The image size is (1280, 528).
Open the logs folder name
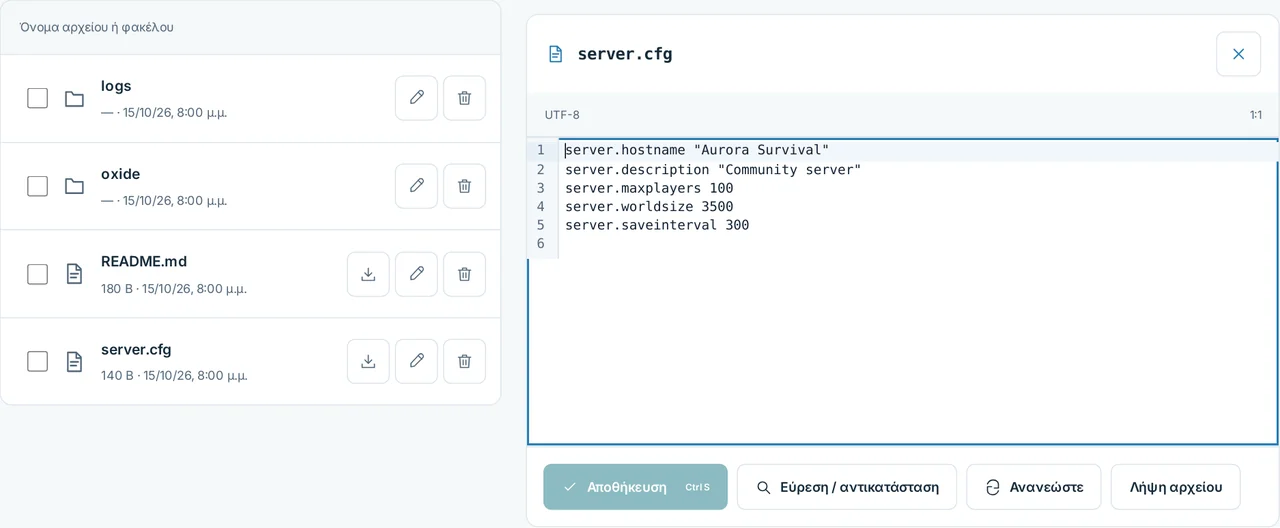point(116,86)
